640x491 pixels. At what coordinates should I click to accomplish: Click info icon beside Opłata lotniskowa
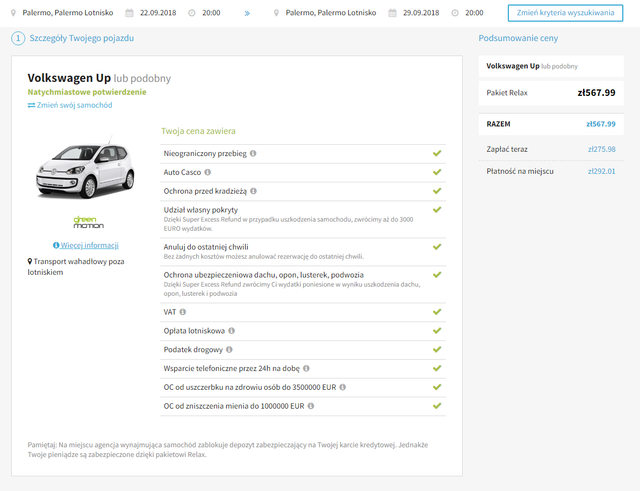pos(231,331)
